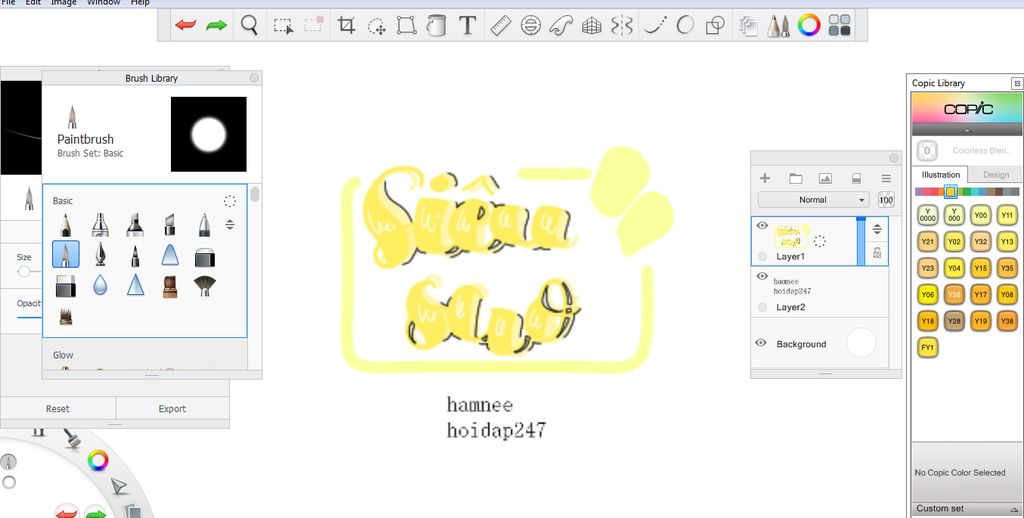Open the Brush Palette from top toolbar
This screenshot has width=1024, height=518.
click(x=778, y=25)
